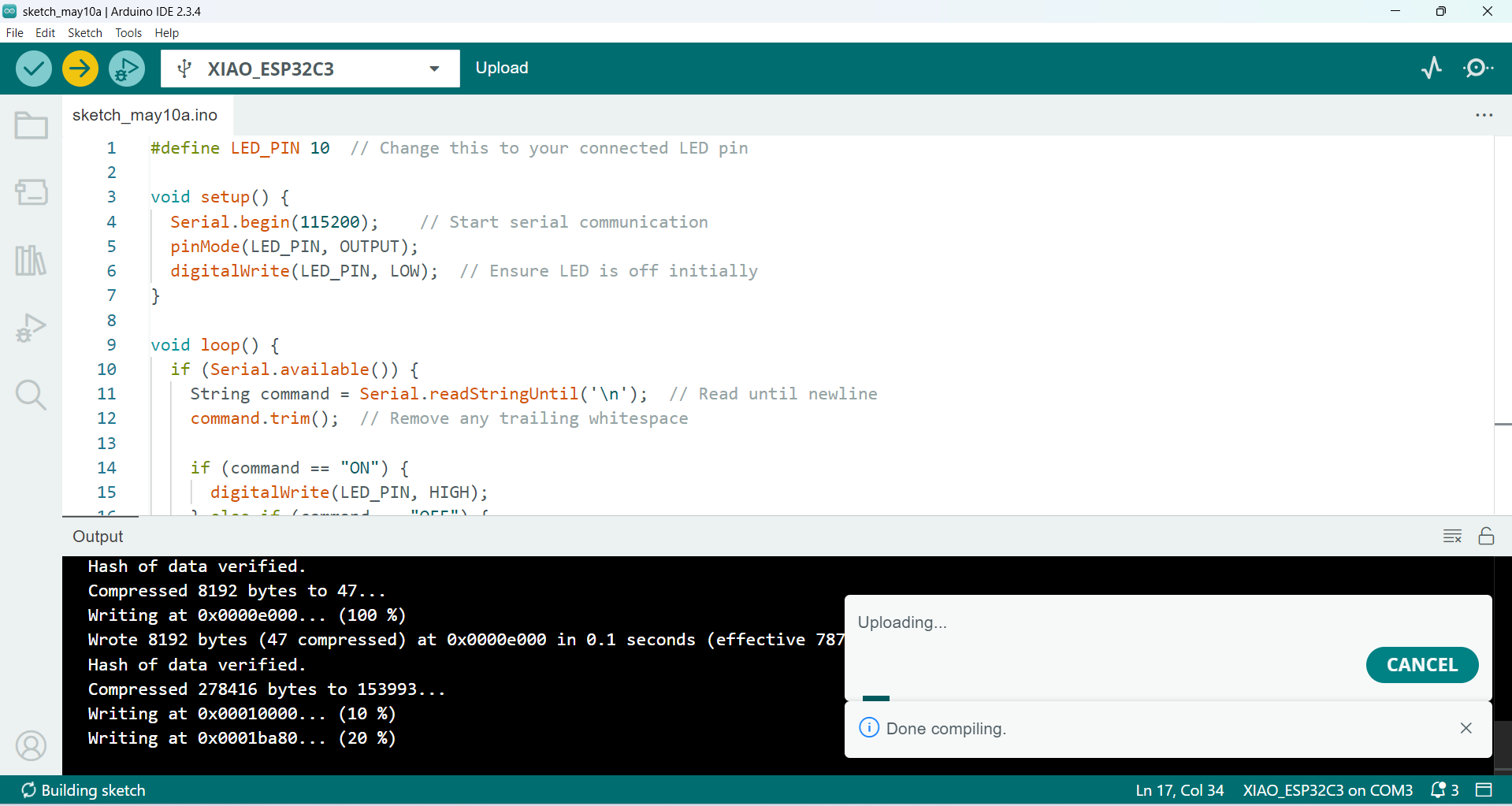Dismiss the Done compiling notification
Screen dimensions: 1512x806
(x=1466, y=728)
